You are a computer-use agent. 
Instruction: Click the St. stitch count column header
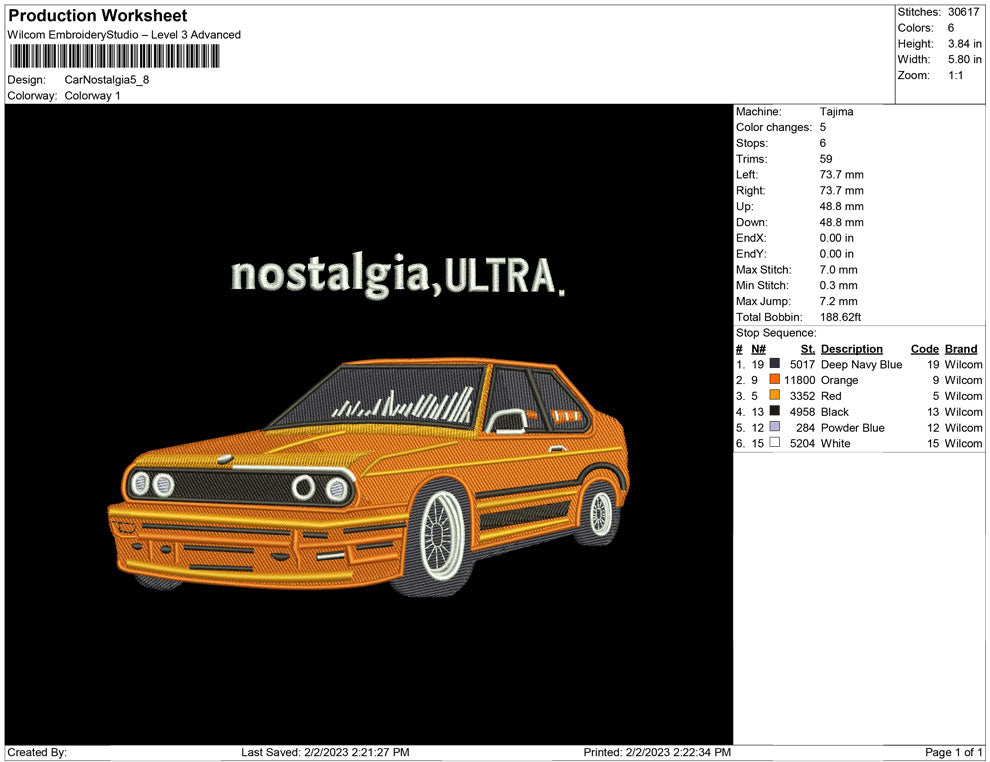808,349
